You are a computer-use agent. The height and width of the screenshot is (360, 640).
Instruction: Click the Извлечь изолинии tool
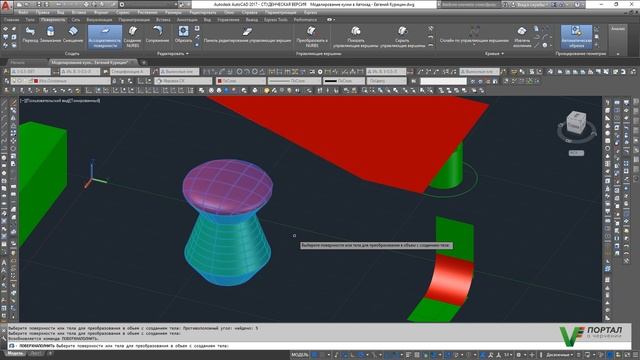pyautogui.click(x=522, y=37)
